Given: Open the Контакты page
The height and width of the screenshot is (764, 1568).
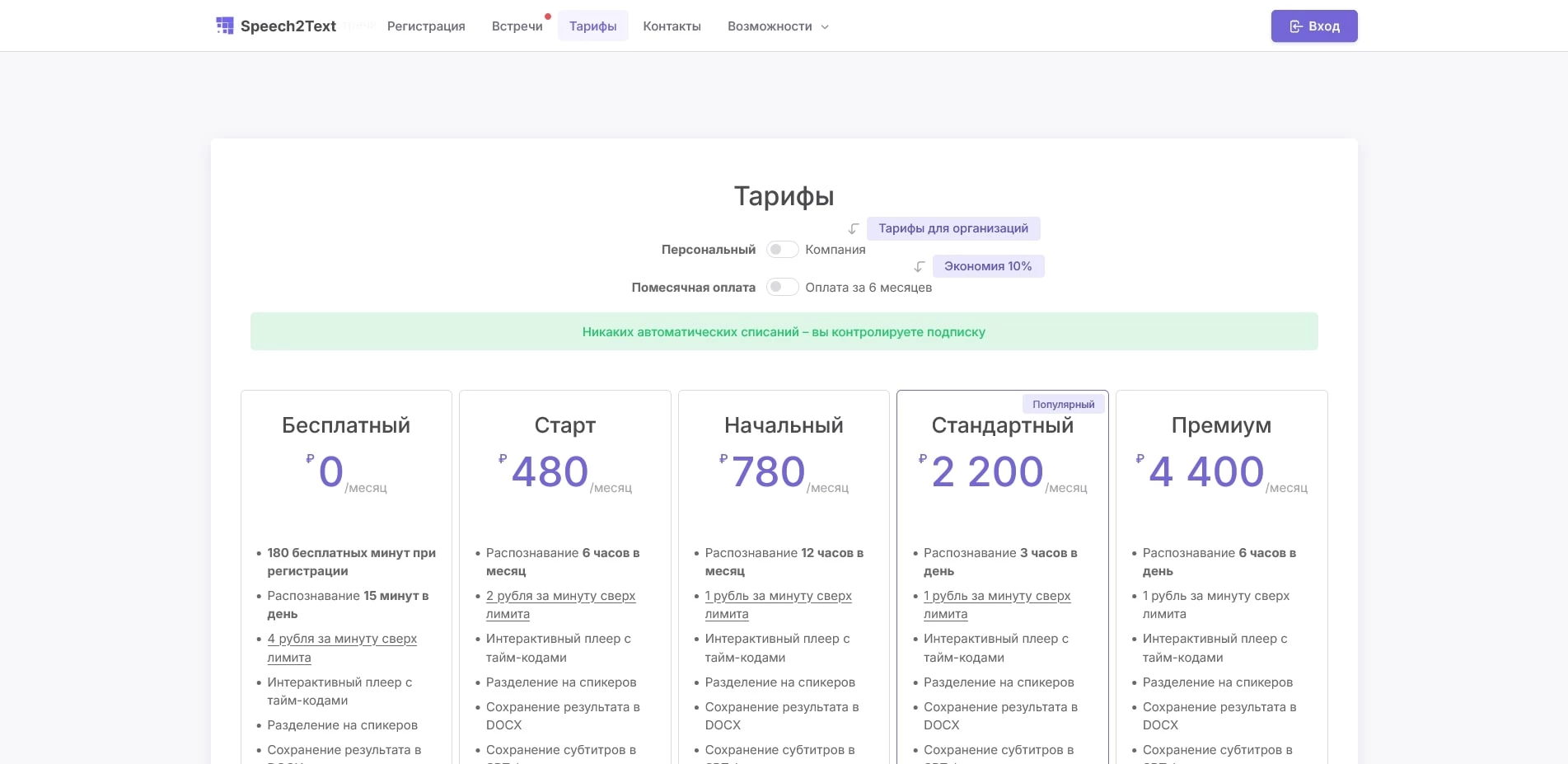Looking at the screenshot, I should 672,26.
